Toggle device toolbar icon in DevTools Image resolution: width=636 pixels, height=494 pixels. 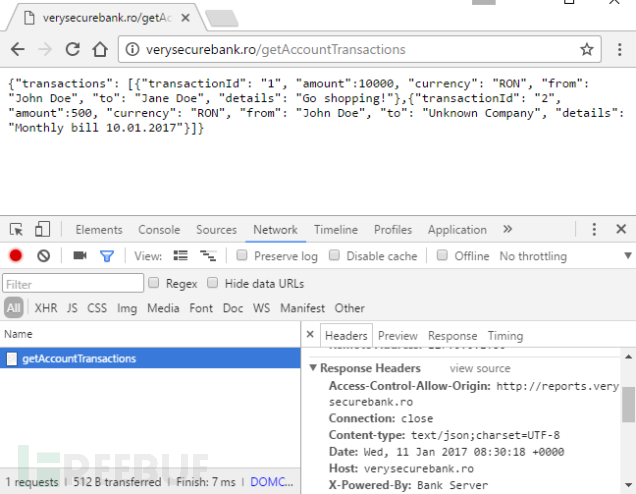click(x=42, y=229)
